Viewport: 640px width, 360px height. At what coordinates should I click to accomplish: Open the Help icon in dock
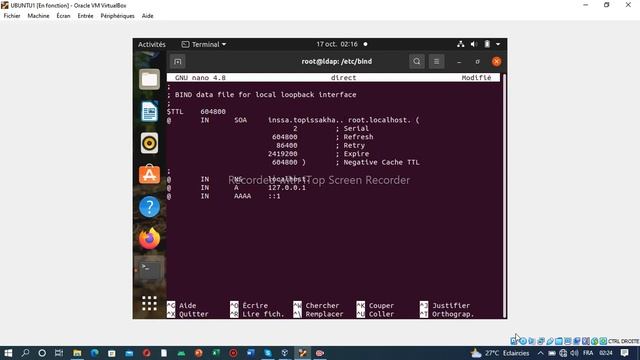pos(149,207)
